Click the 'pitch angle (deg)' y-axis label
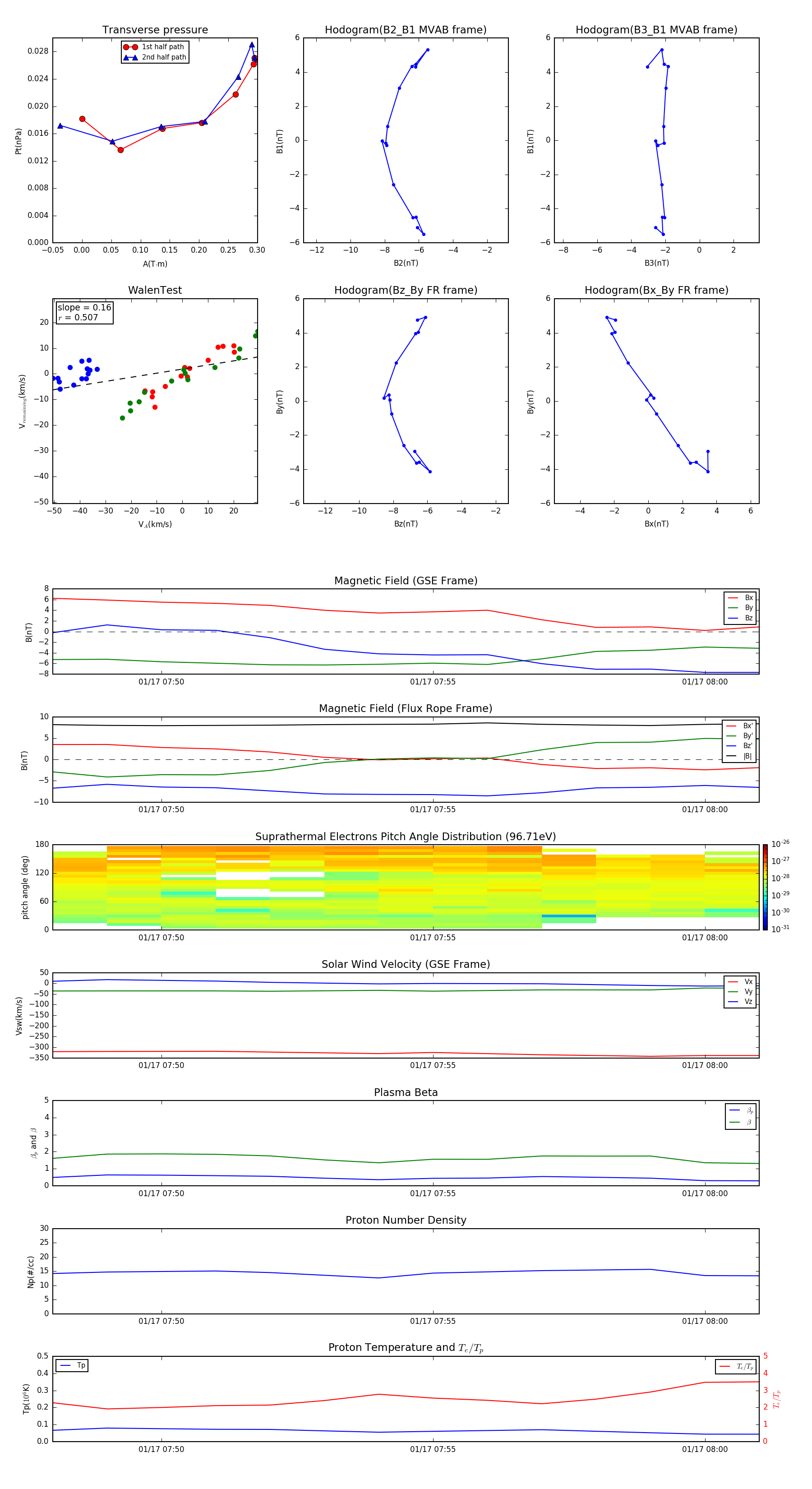Screen dimensions: 812x1489 (x=25, y=887)
